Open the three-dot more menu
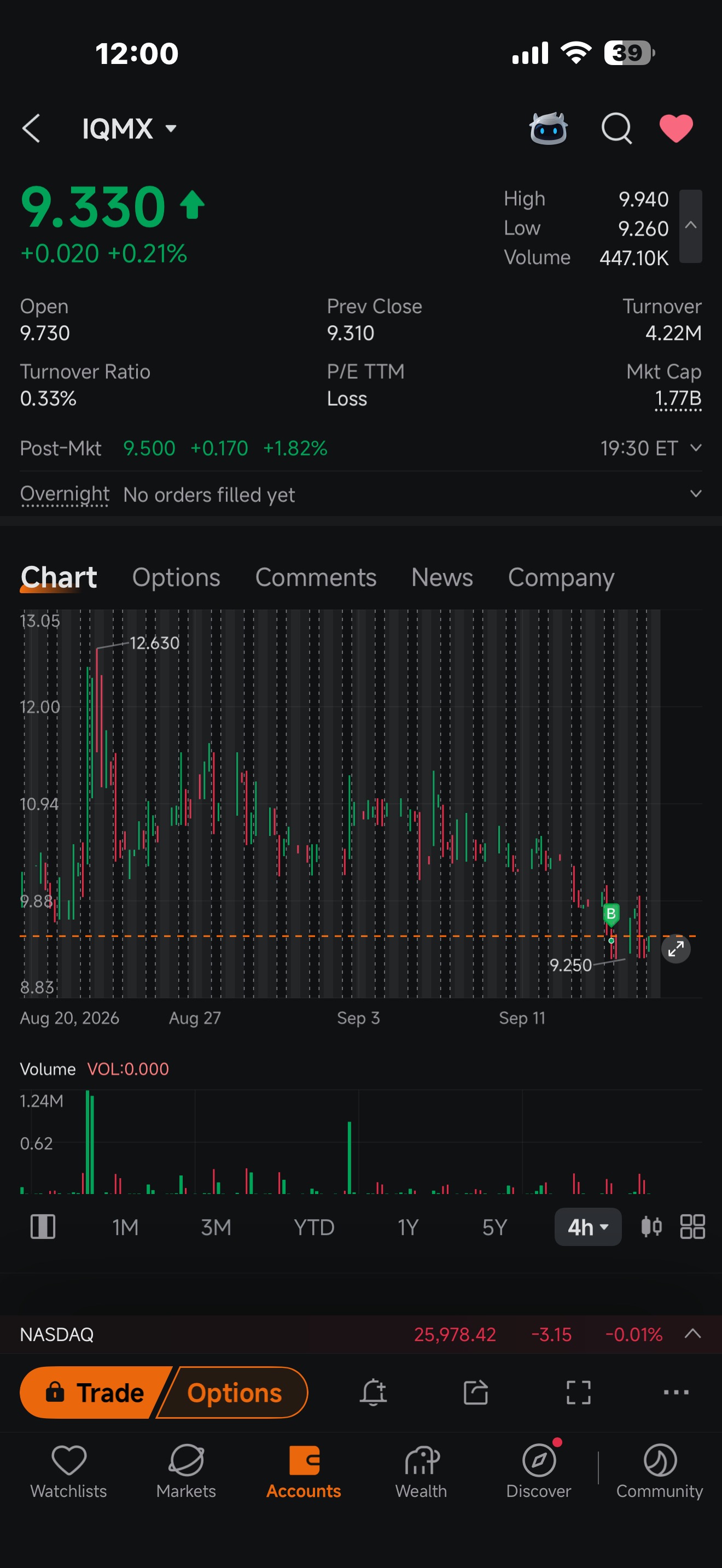This screenshot has width=722, height=1568. [x=676, y=1392]
